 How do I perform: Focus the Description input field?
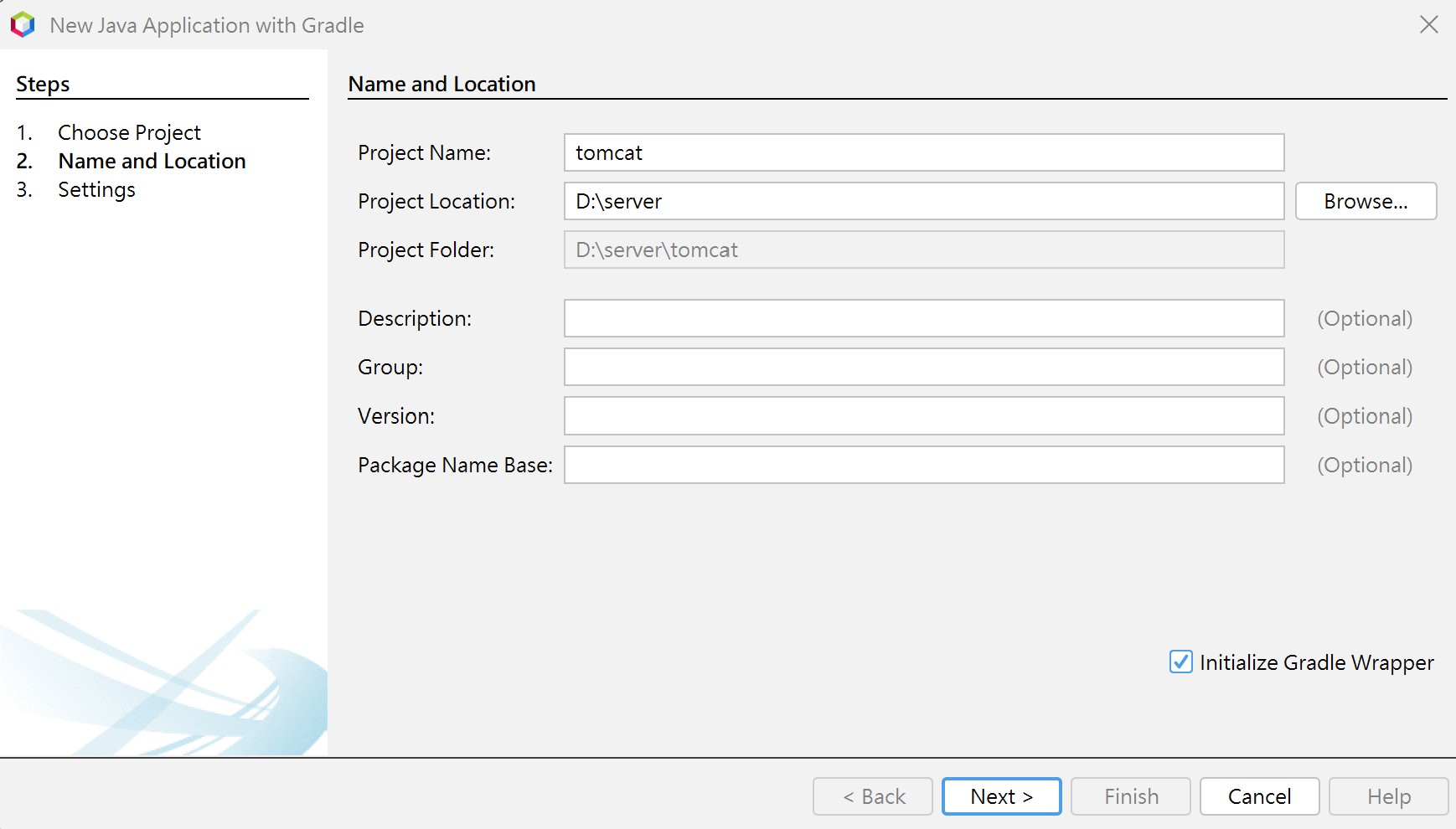tap(923, 318)
